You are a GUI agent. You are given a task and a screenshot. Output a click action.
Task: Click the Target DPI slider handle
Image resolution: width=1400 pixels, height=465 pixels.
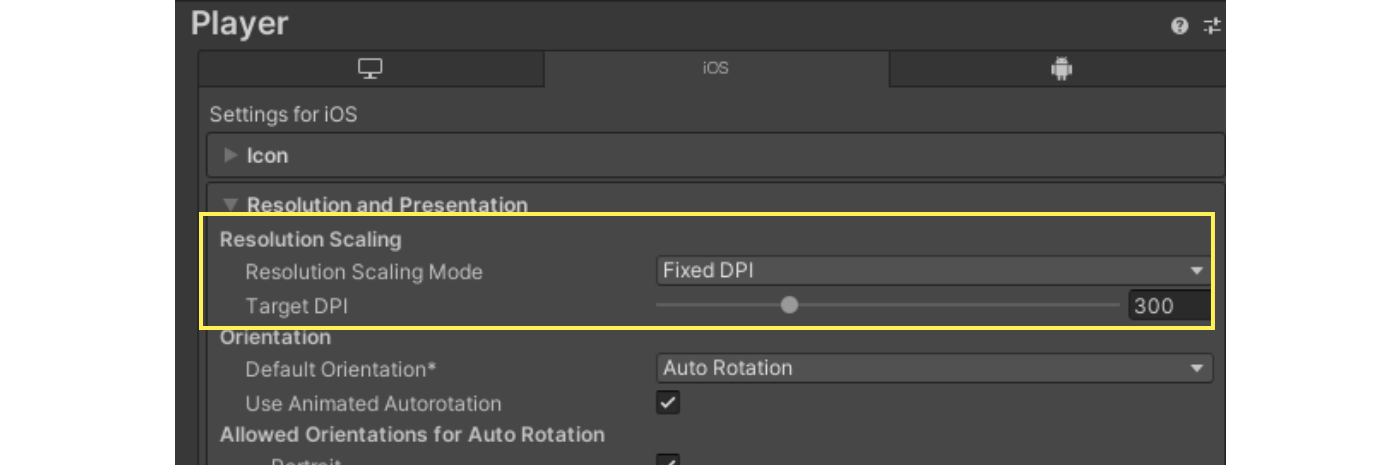(x=790, y=305)
